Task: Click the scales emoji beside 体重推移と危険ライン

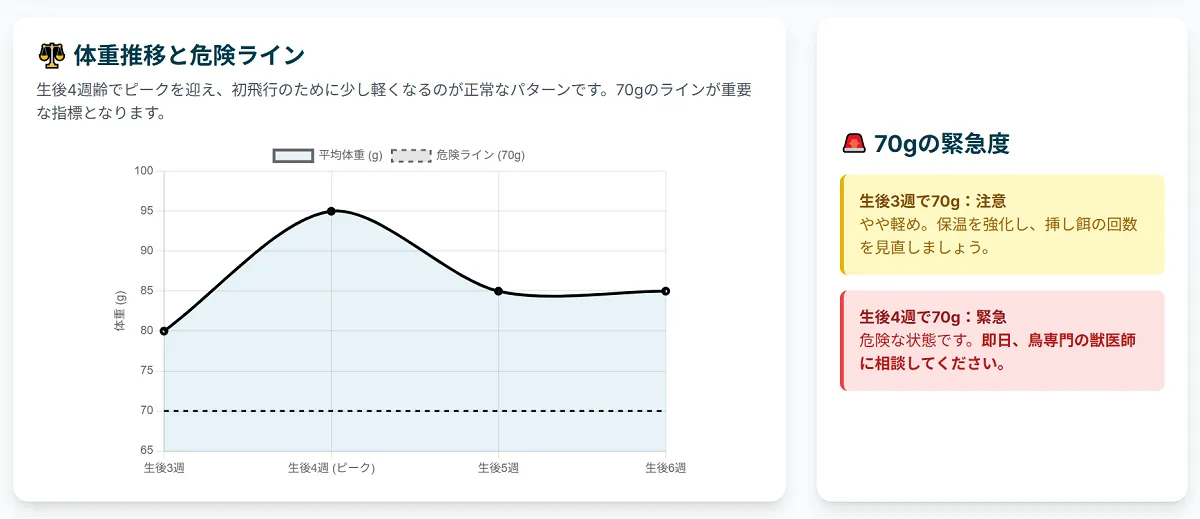Action: (50, 54)
